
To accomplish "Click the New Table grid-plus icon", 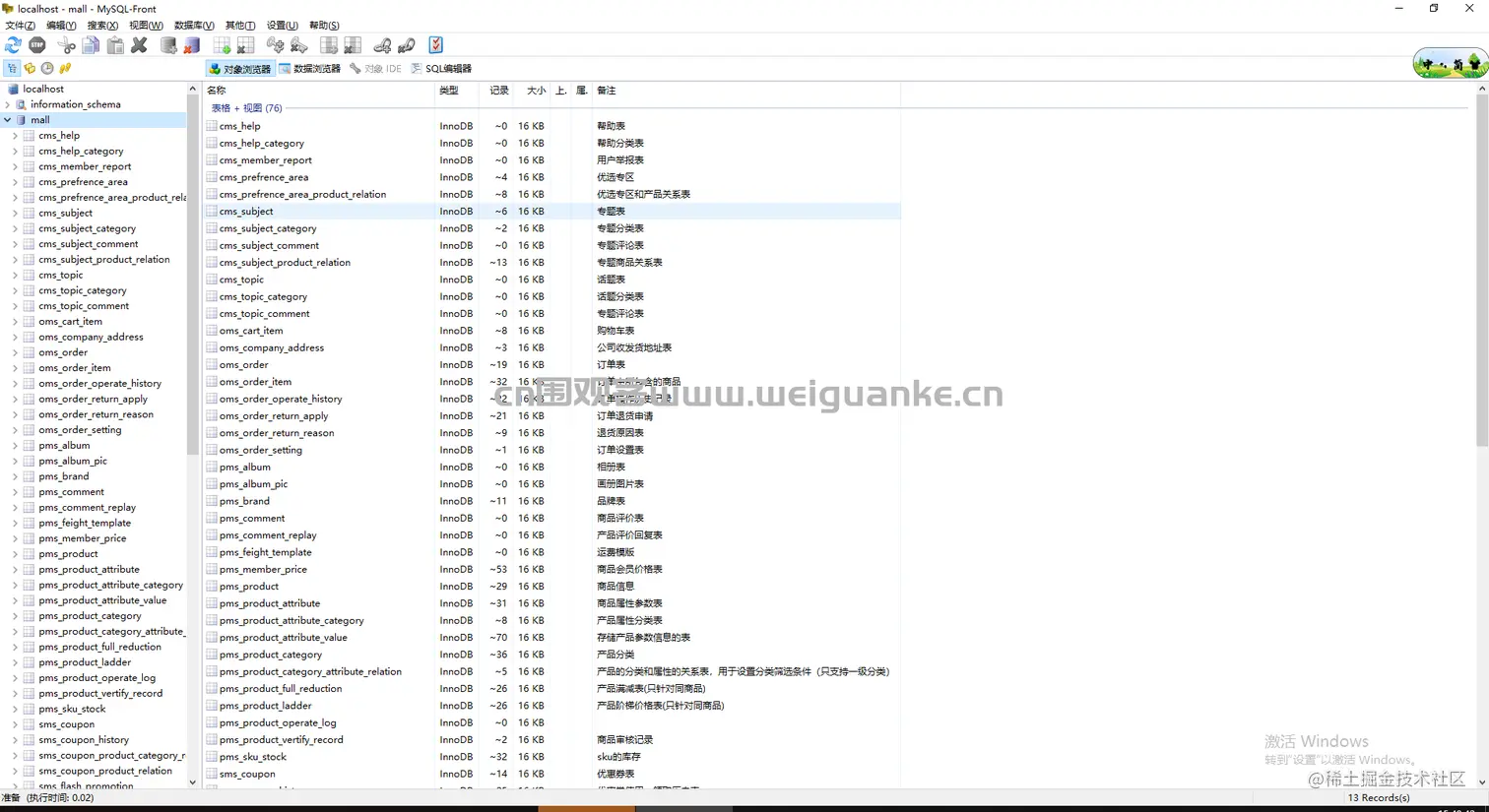I will pos(222,45).
